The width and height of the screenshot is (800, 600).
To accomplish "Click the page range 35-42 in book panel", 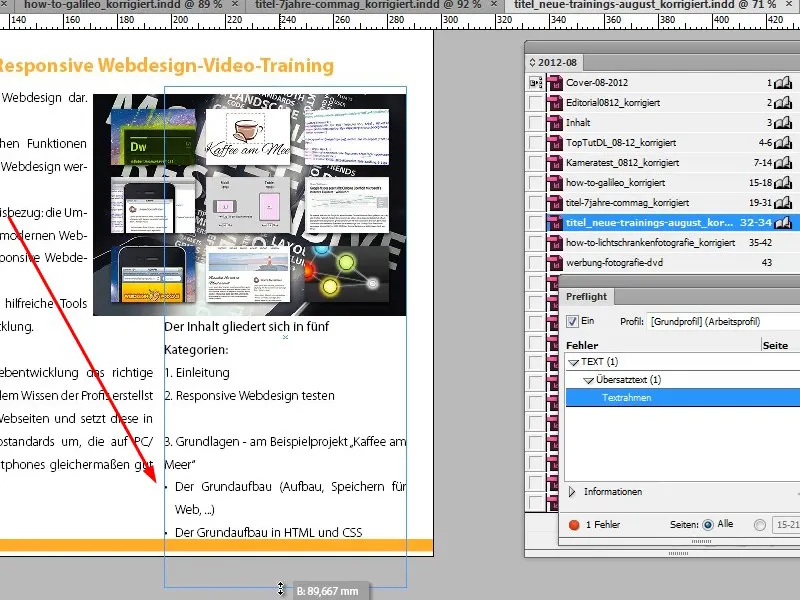I will [760, 243].
